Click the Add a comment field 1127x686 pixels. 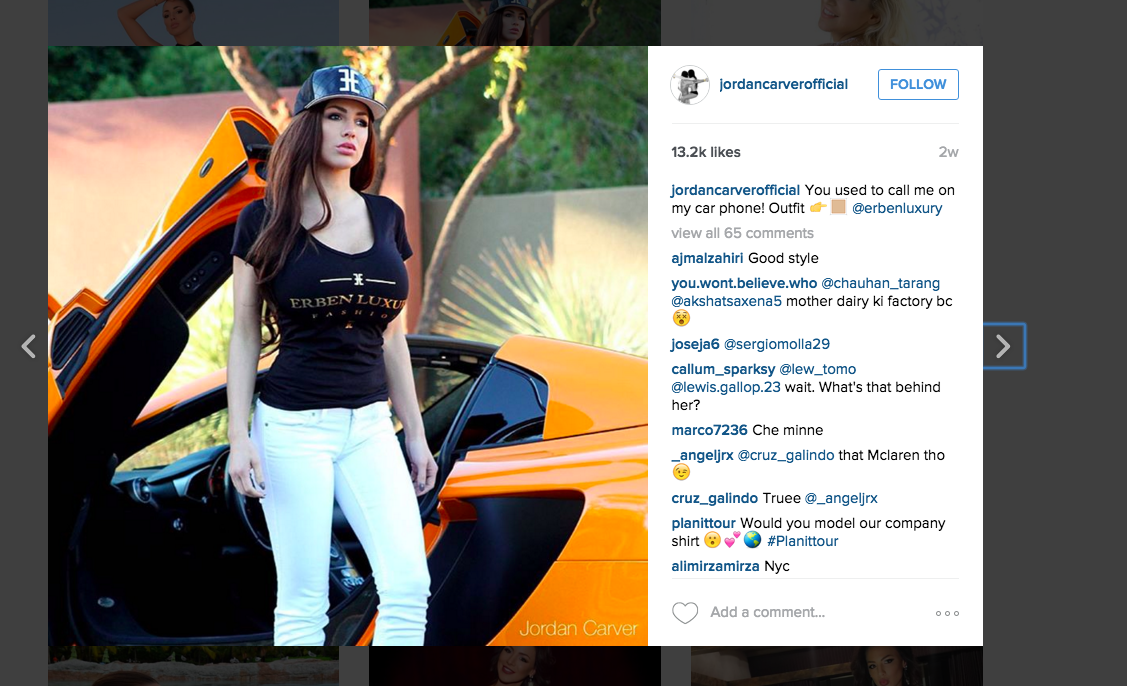click(812, 612)
